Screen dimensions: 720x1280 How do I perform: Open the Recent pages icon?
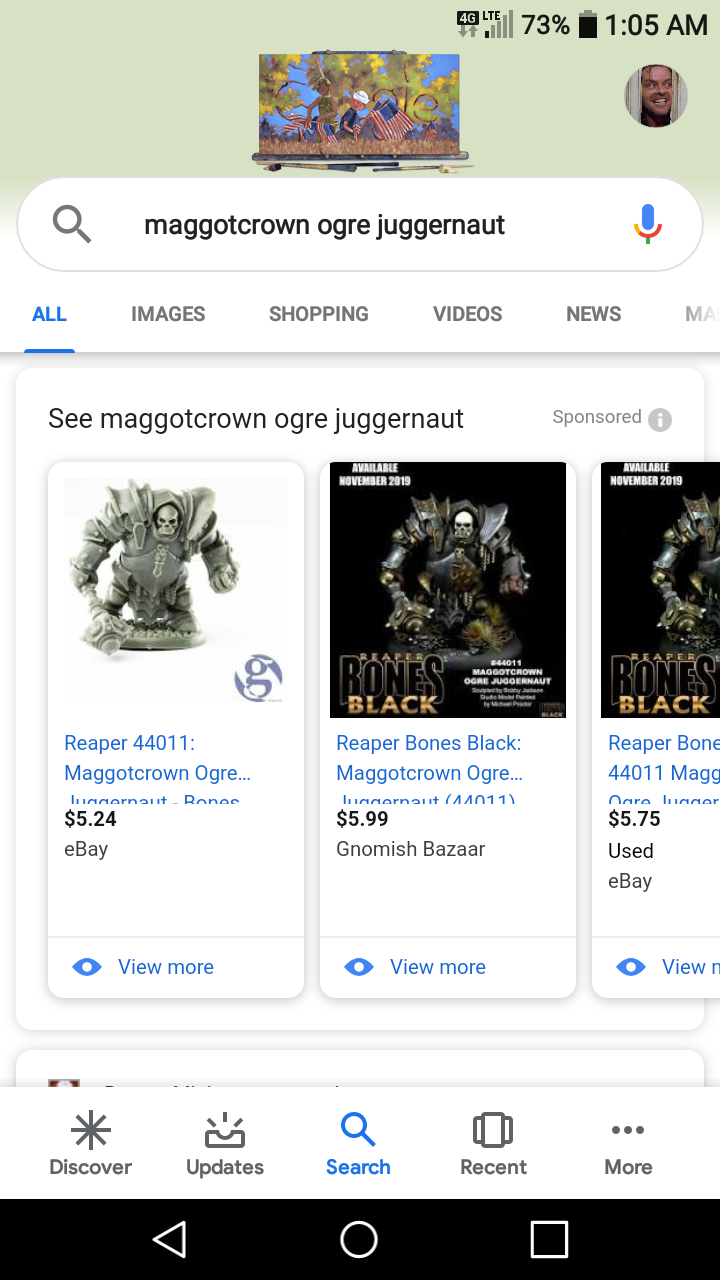[493, 1130]
